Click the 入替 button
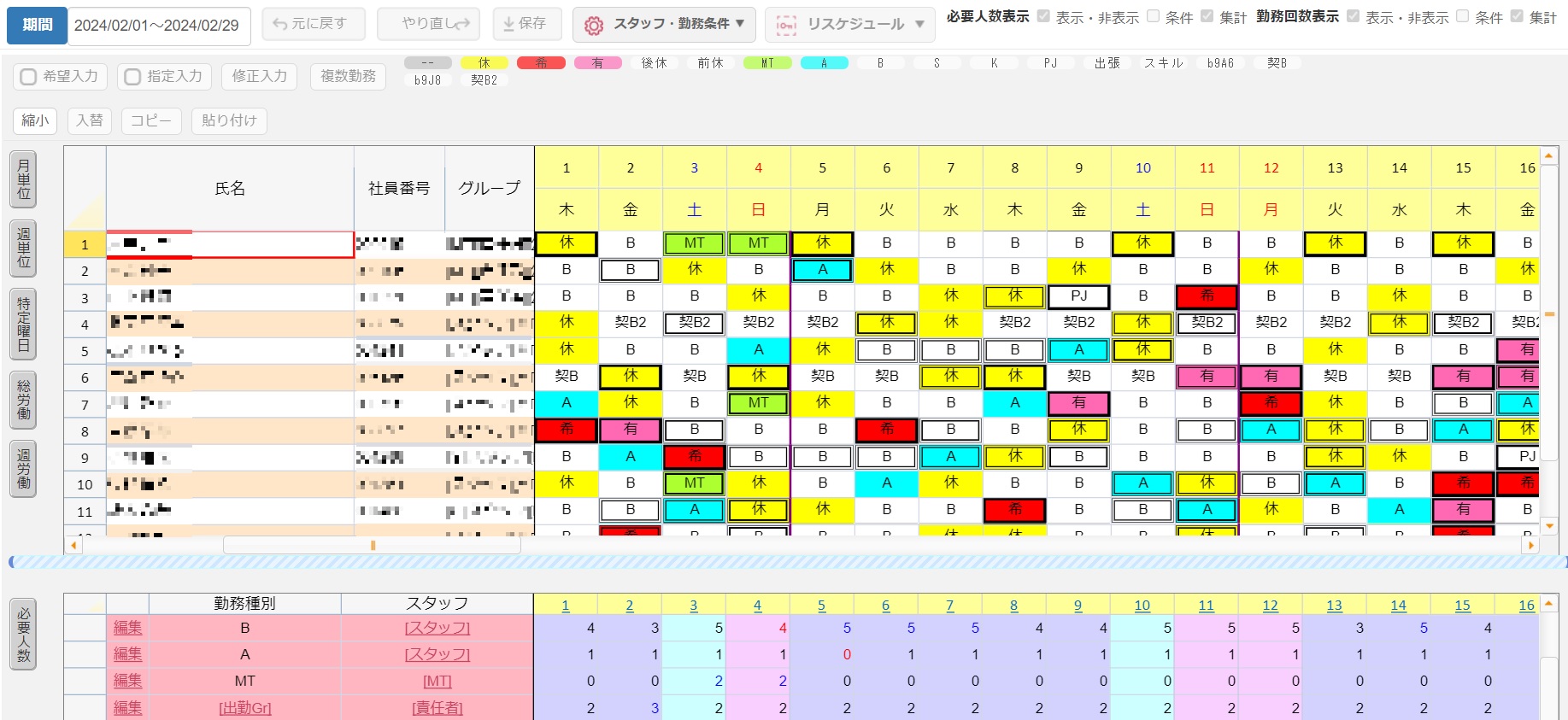This screenshot has height=720, width=1568. click(90, 120)
